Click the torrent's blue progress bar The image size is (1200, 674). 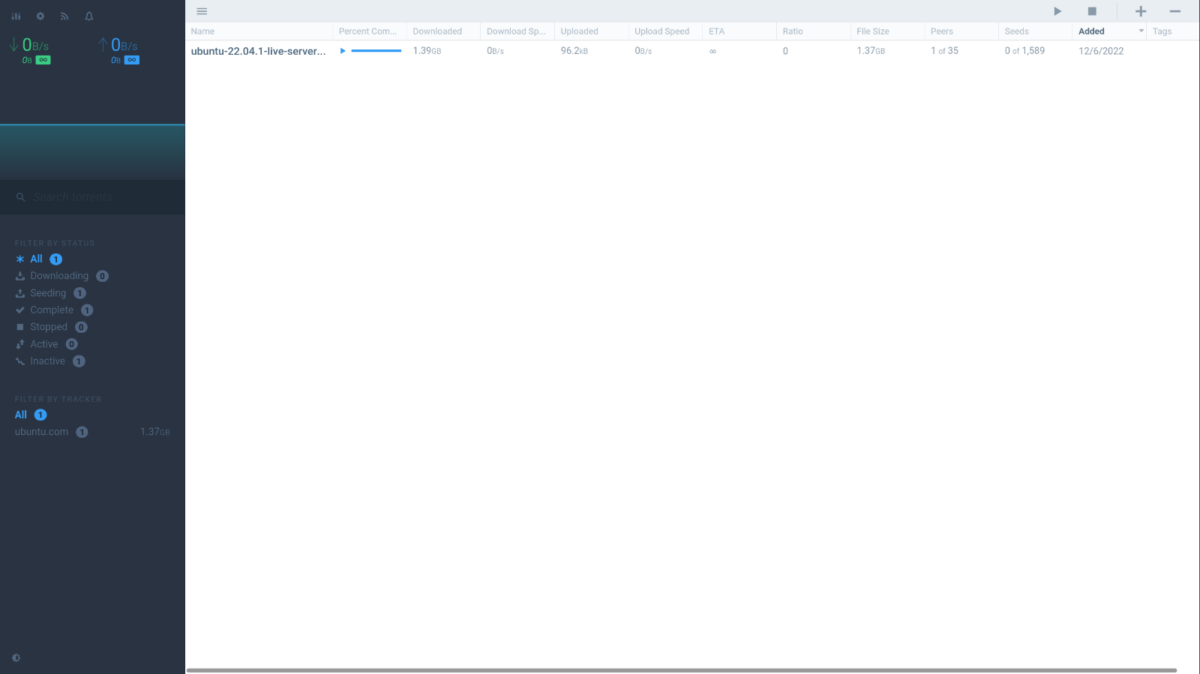tap(376, 51)
